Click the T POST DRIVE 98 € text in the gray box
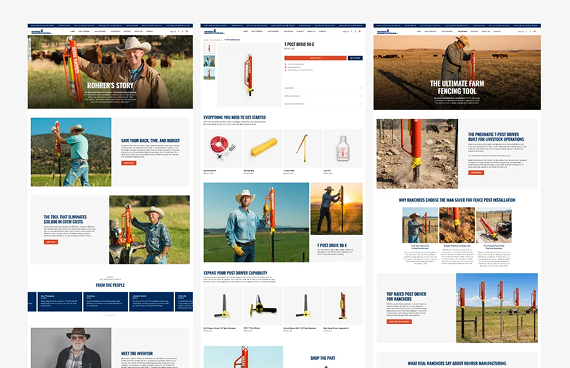This screenshot has width=570, height=368. click(x=332, y=245)
